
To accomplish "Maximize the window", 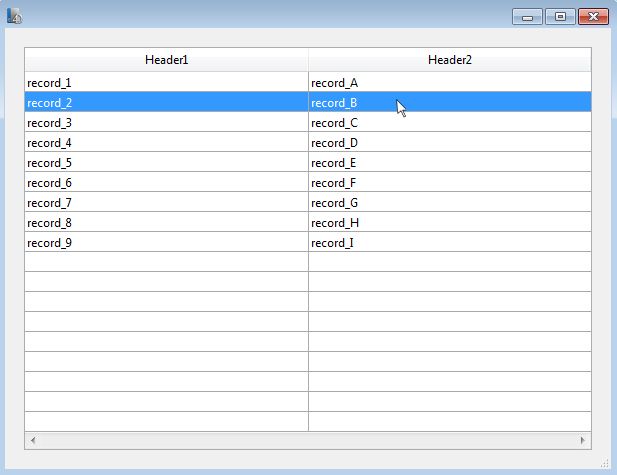I will [x=560, y=17].
